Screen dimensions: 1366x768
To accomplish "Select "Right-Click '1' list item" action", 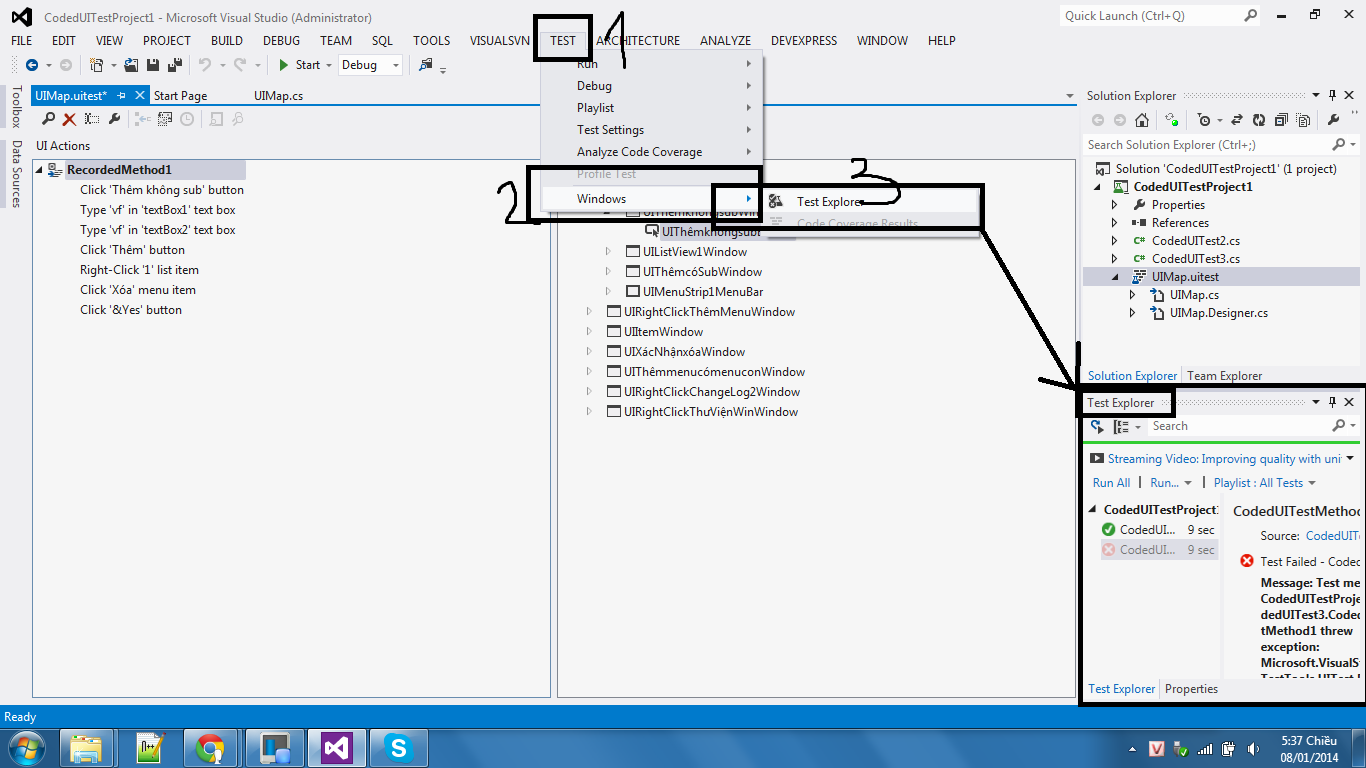I will click(x=139, y=270).
